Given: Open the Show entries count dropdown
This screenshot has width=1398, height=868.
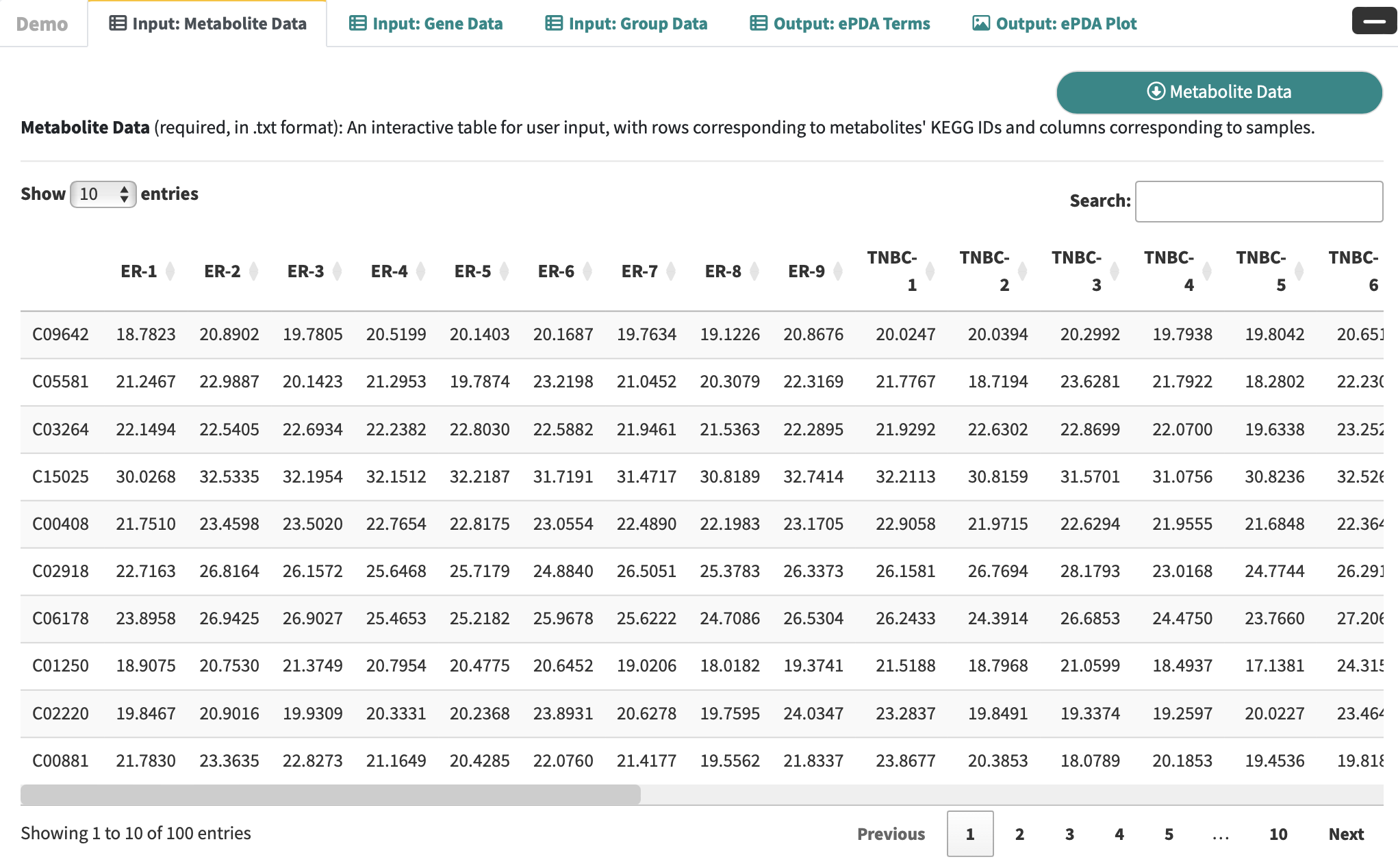Looking at the screenshot, I should pos(103,194).
